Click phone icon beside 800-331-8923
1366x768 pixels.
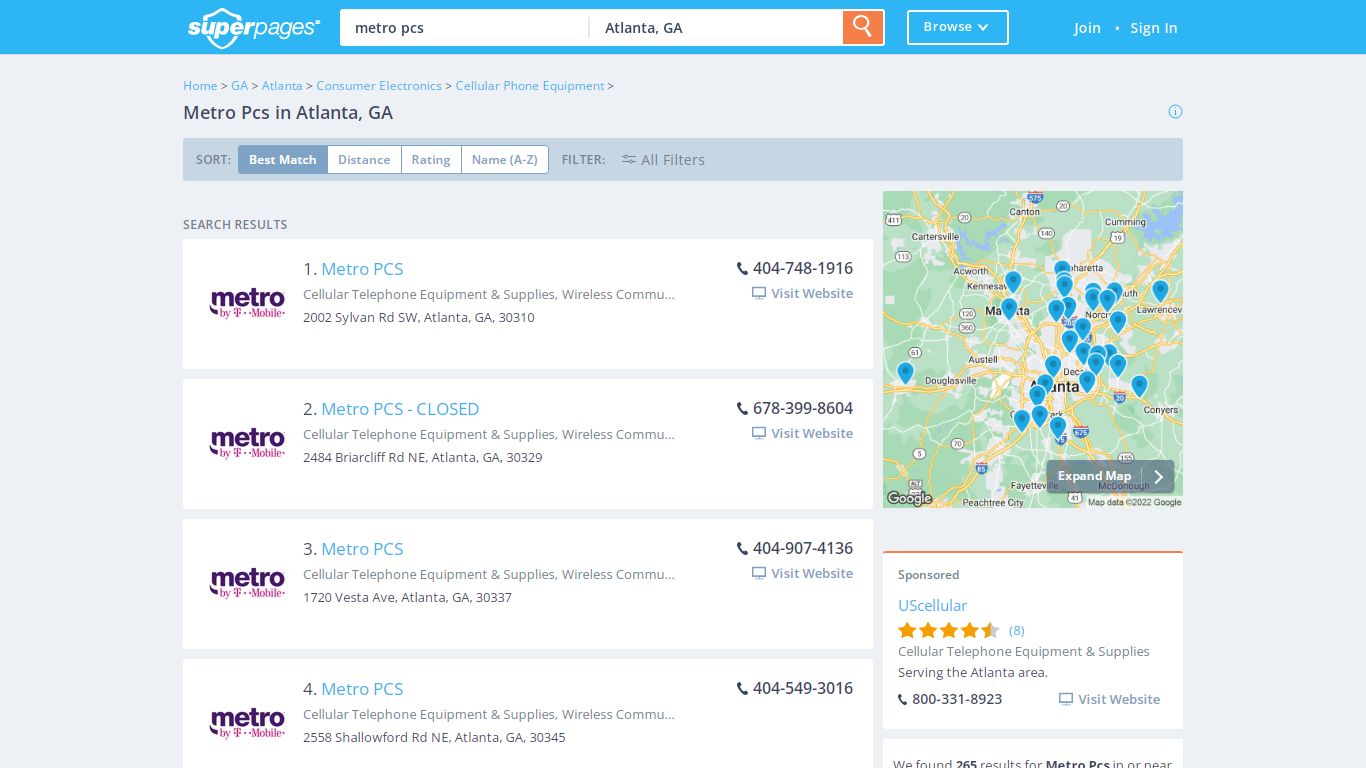(x=903, y=700)
